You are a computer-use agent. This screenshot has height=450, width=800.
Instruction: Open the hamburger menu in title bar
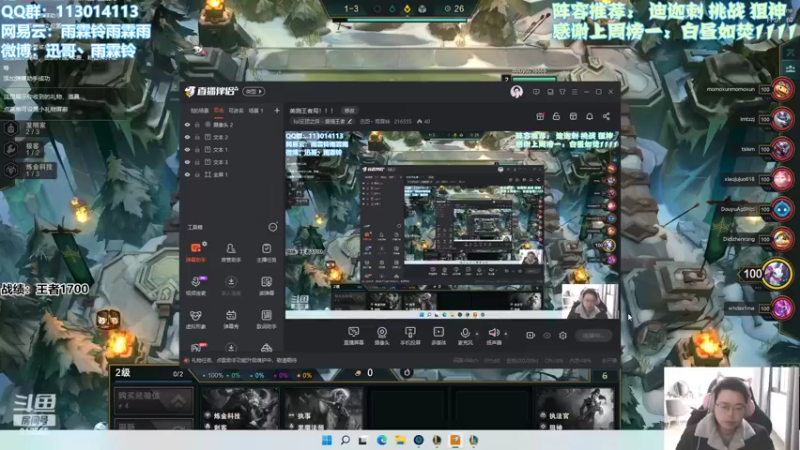coord(574,92)
